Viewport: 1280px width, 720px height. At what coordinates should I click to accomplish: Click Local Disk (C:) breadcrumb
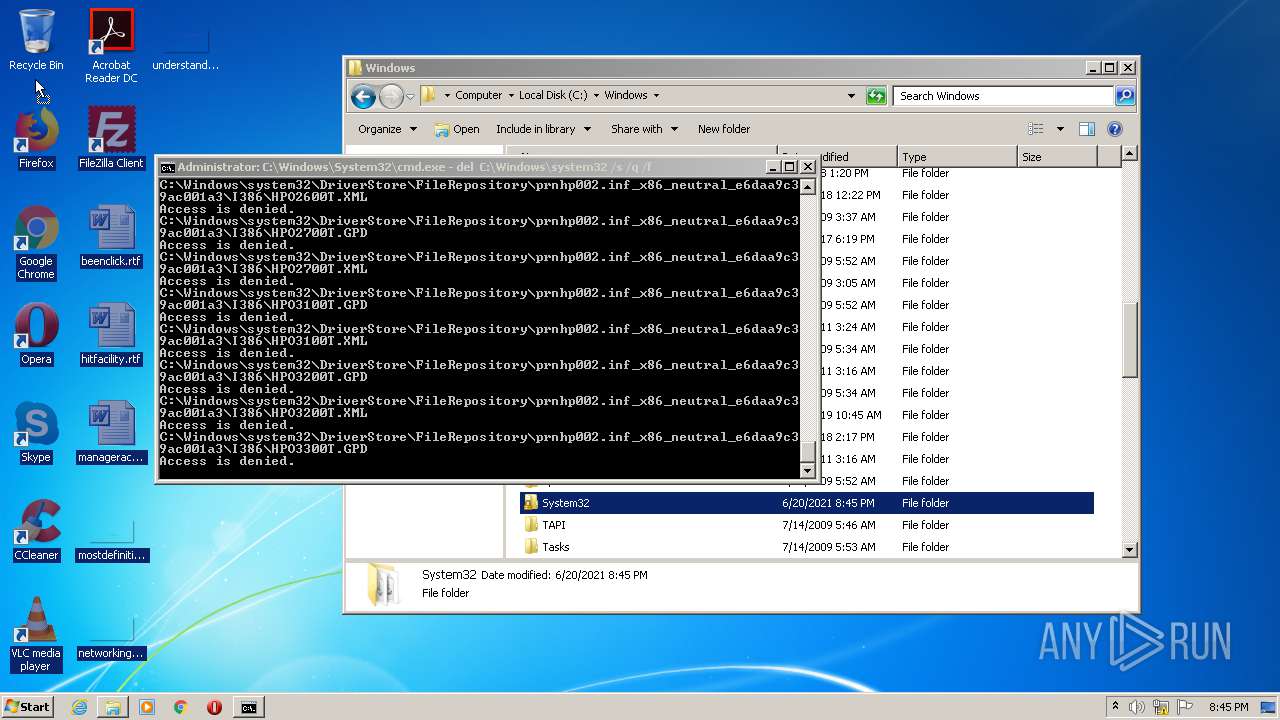[553, 96]
